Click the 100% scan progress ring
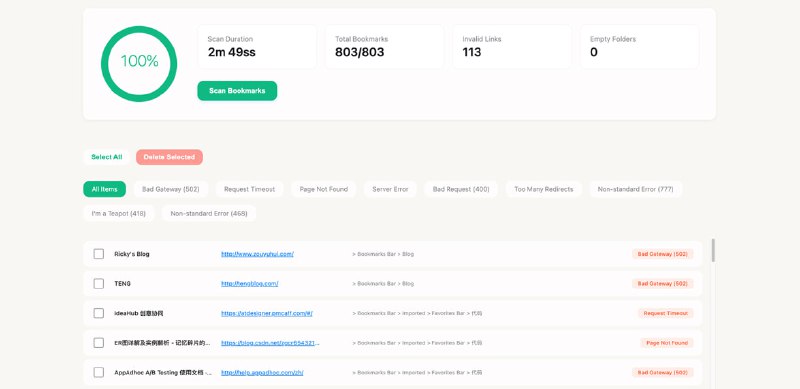The image size is (800, 389). (x=139, y=64)
